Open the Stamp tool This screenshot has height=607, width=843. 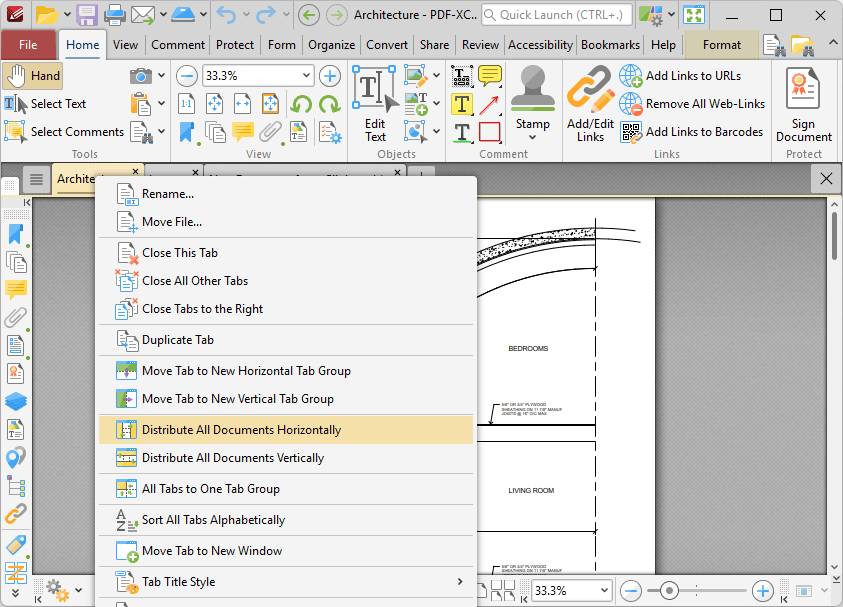(x=532, y=100)
